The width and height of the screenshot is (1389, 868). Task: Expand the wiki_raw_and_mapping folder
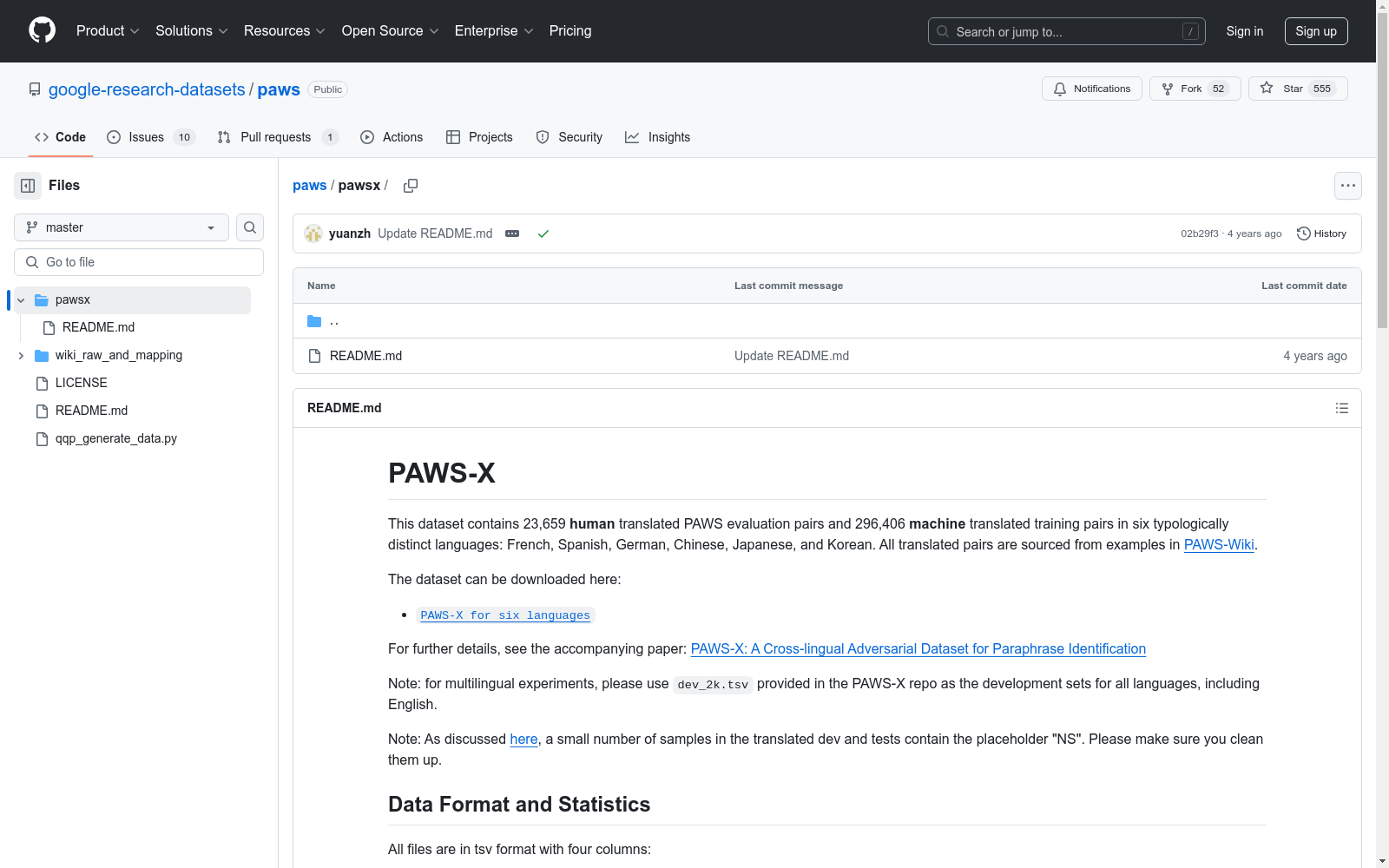click(x=21, y=356)
